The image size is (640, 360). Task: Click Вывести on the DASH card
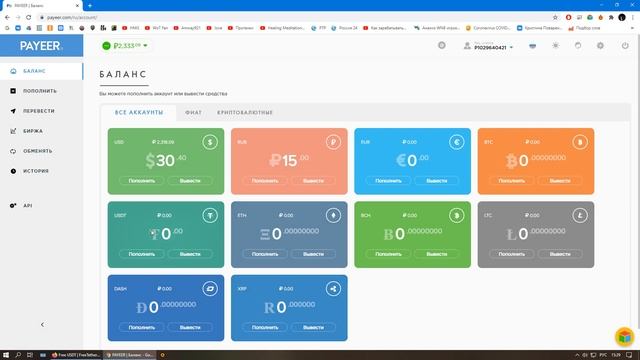click(190, 327)
